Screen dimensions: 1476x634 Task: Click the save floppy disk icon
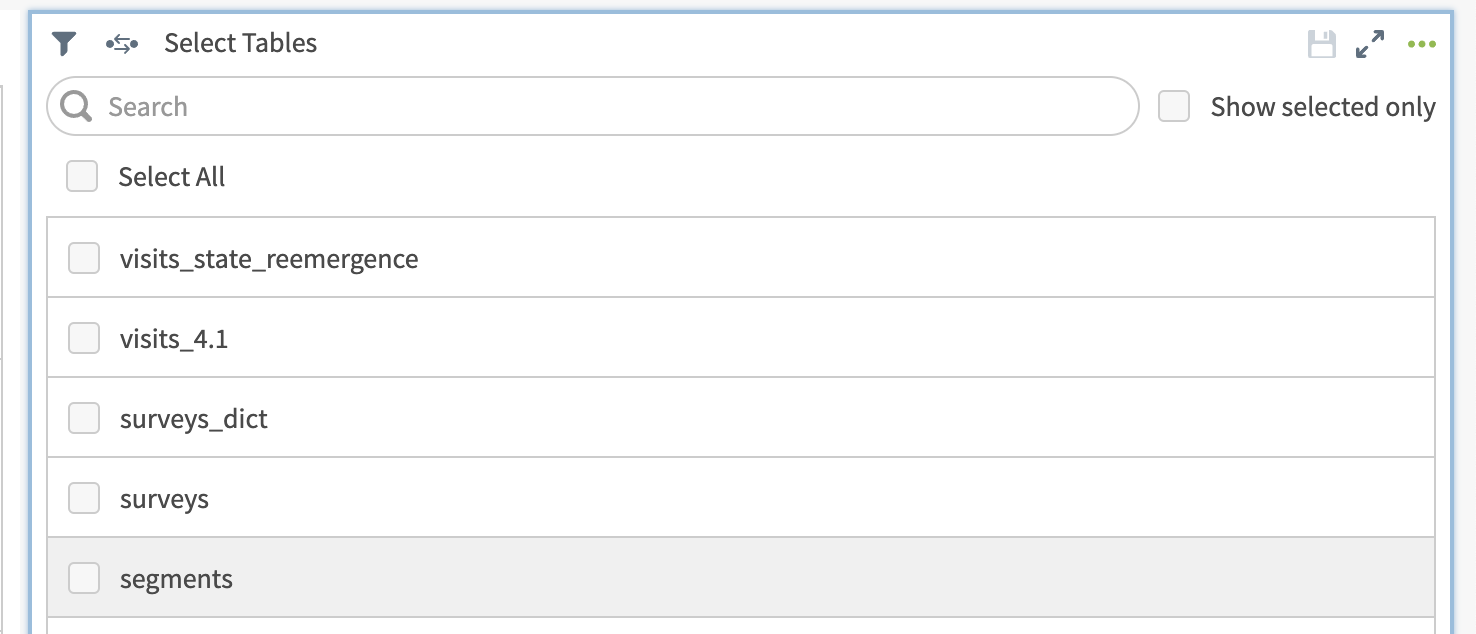tap(1322, 44)
